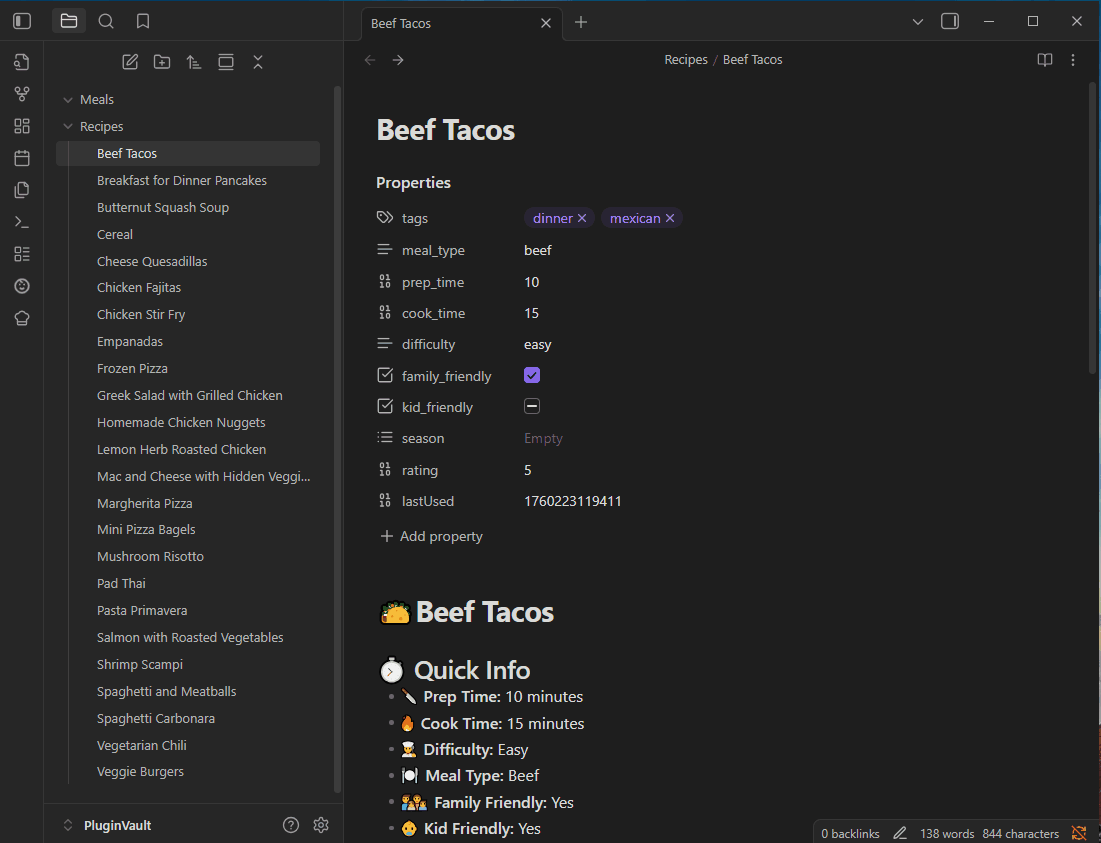This screenshot has width=1101, height=843.
Task: Create a new folder icon
Action: pos(162,62)
